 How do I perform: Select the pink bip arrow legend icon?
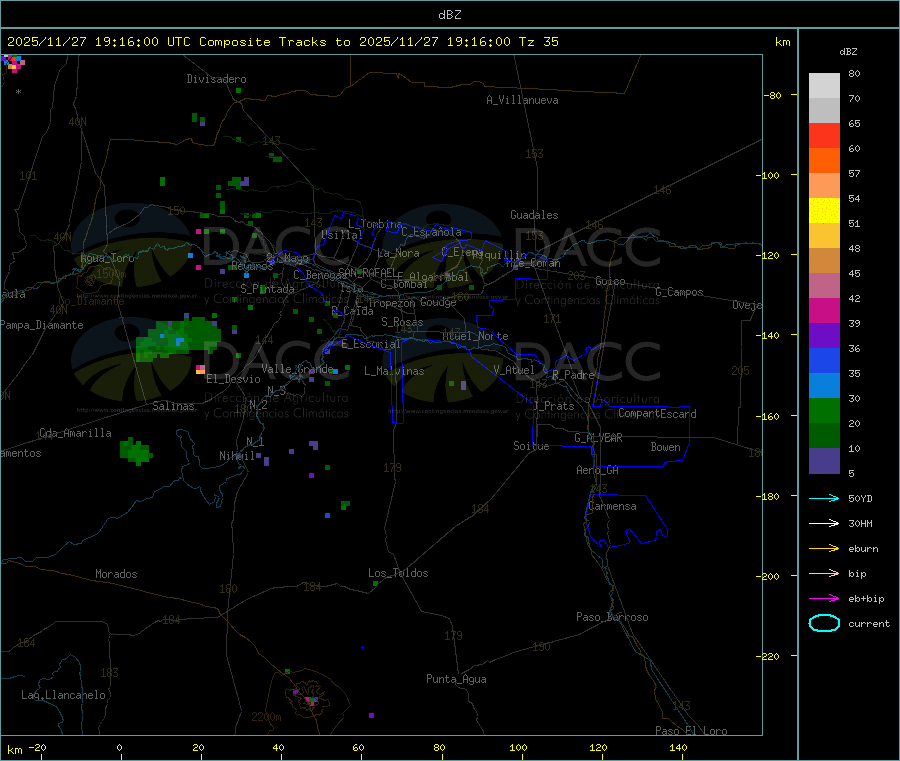pos(824,573)
